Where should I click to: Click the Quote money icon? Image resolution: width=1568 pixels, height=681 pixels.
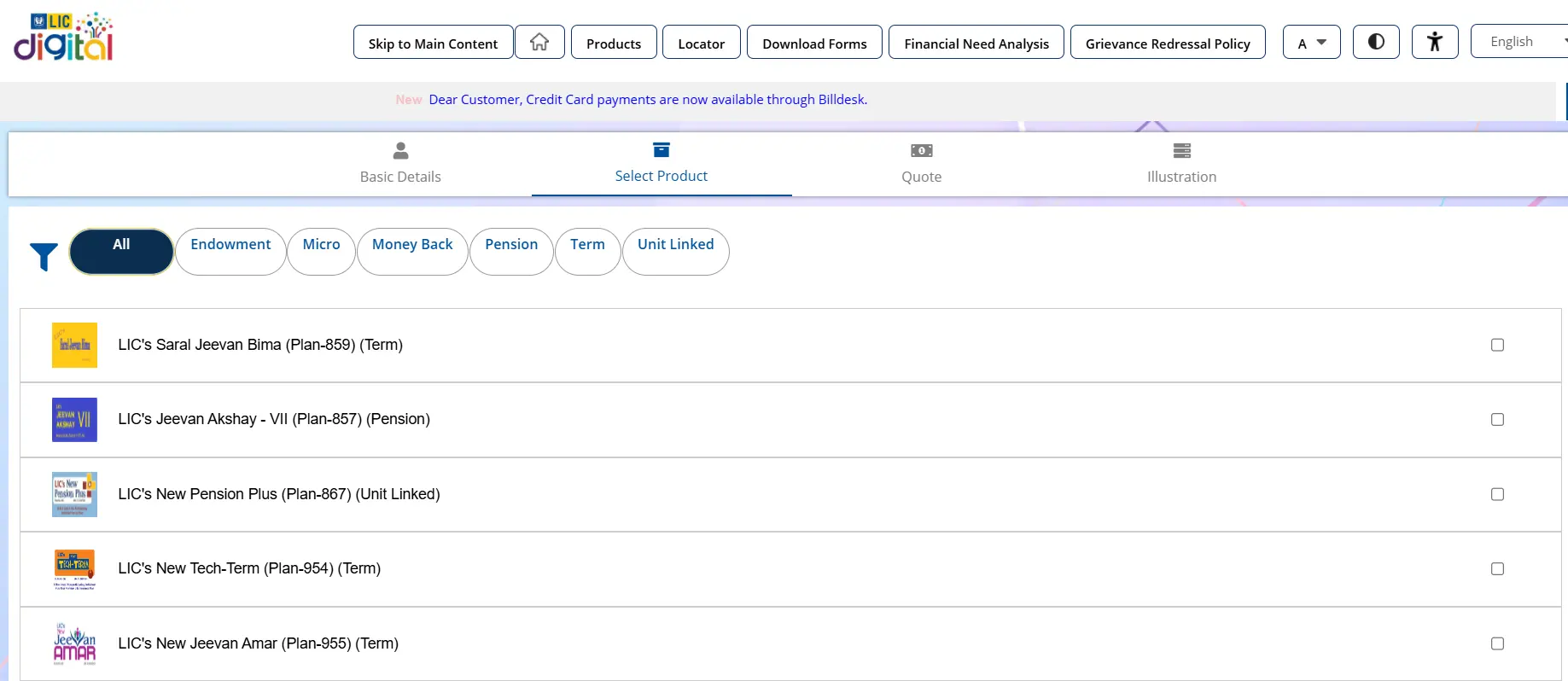pos(922,151)
